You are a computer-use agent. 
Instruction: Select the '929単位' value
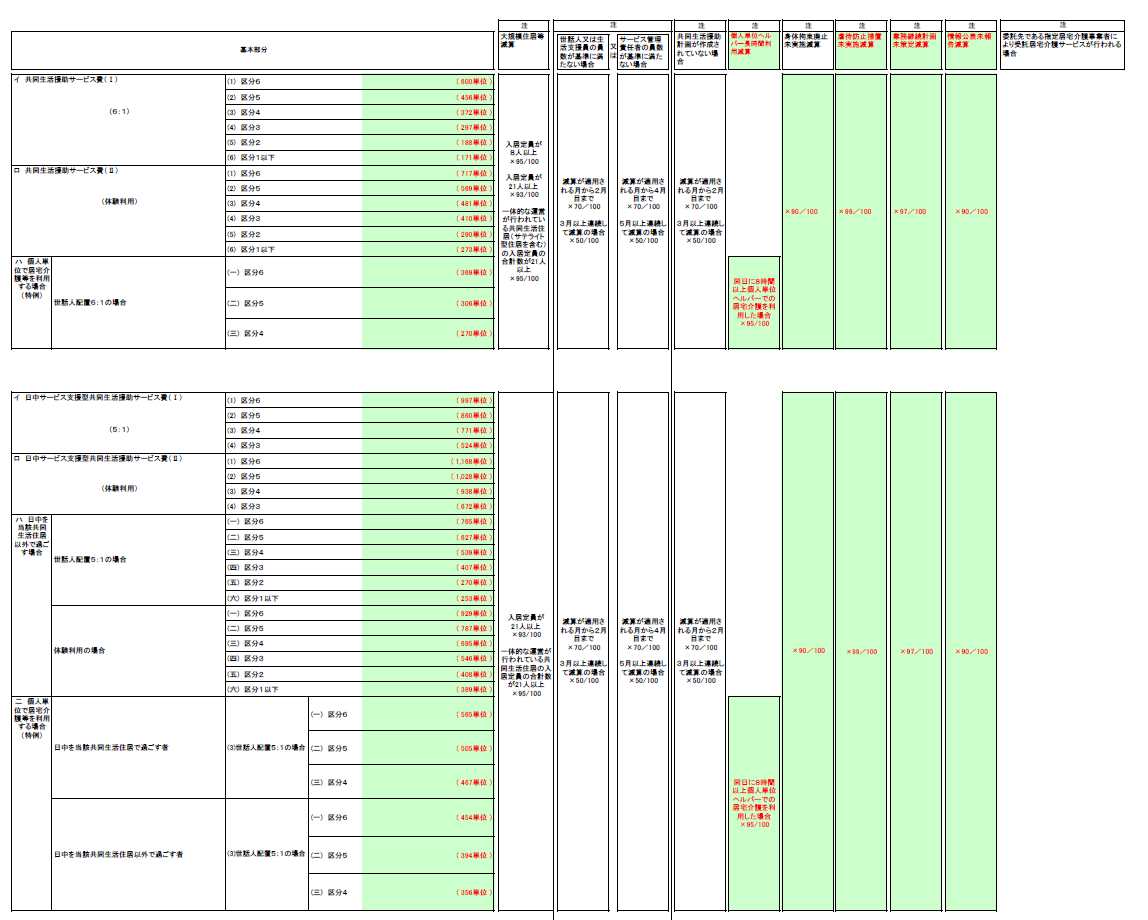(x=474, y=613)
